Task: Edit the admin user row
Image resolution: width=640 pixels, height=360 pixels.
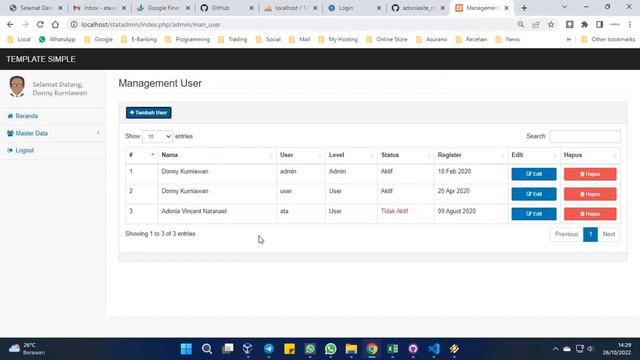Action: (x=534, y=174)
